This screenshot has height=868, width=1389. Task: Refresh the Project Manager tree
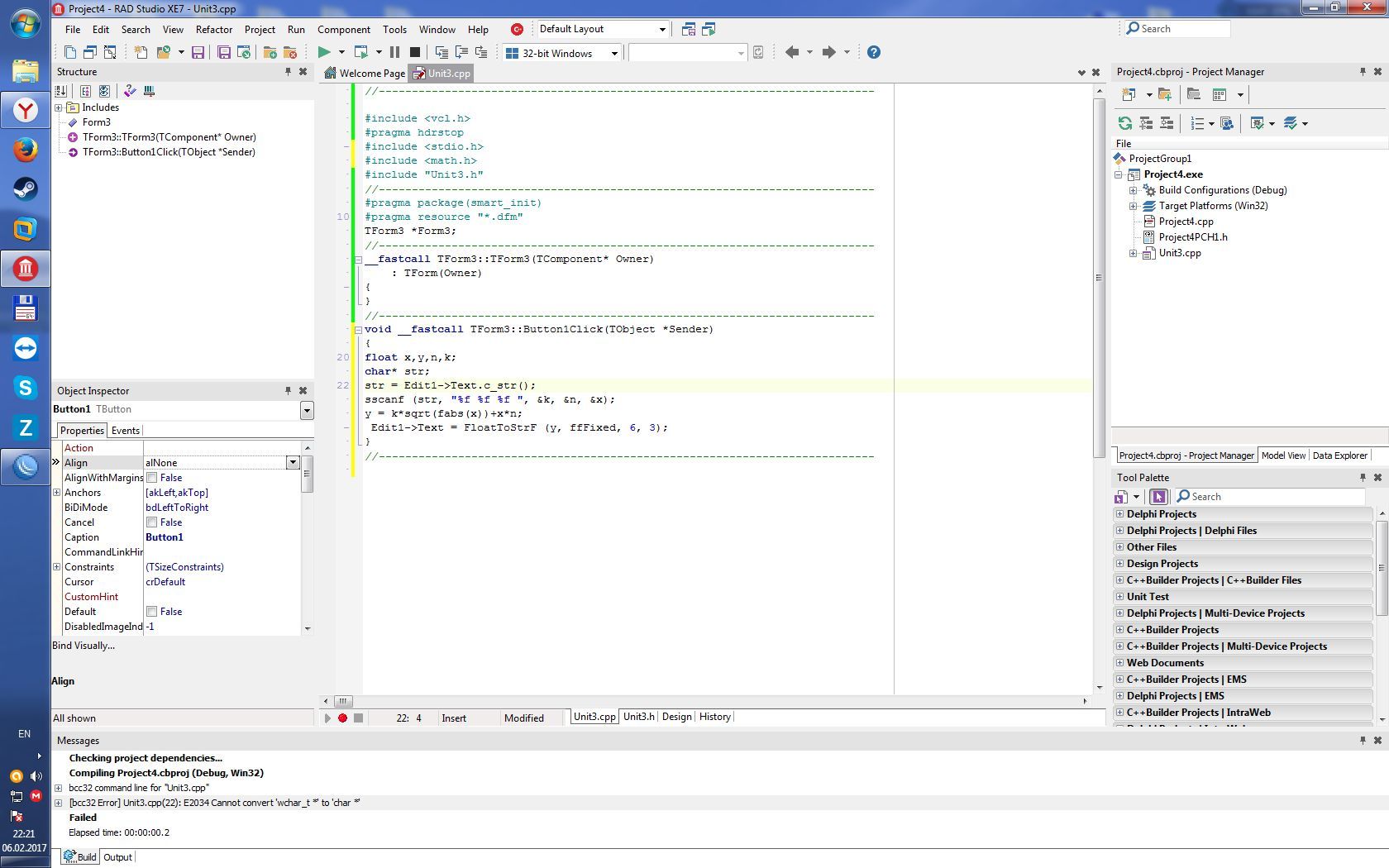(1126, 123)
